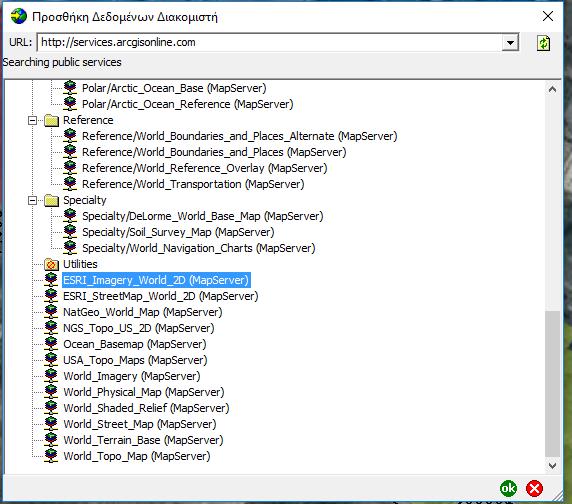Click the globe icon in the title bar
Screen dimensions: 572x504
pyautogui.click(x=18, y=16)
